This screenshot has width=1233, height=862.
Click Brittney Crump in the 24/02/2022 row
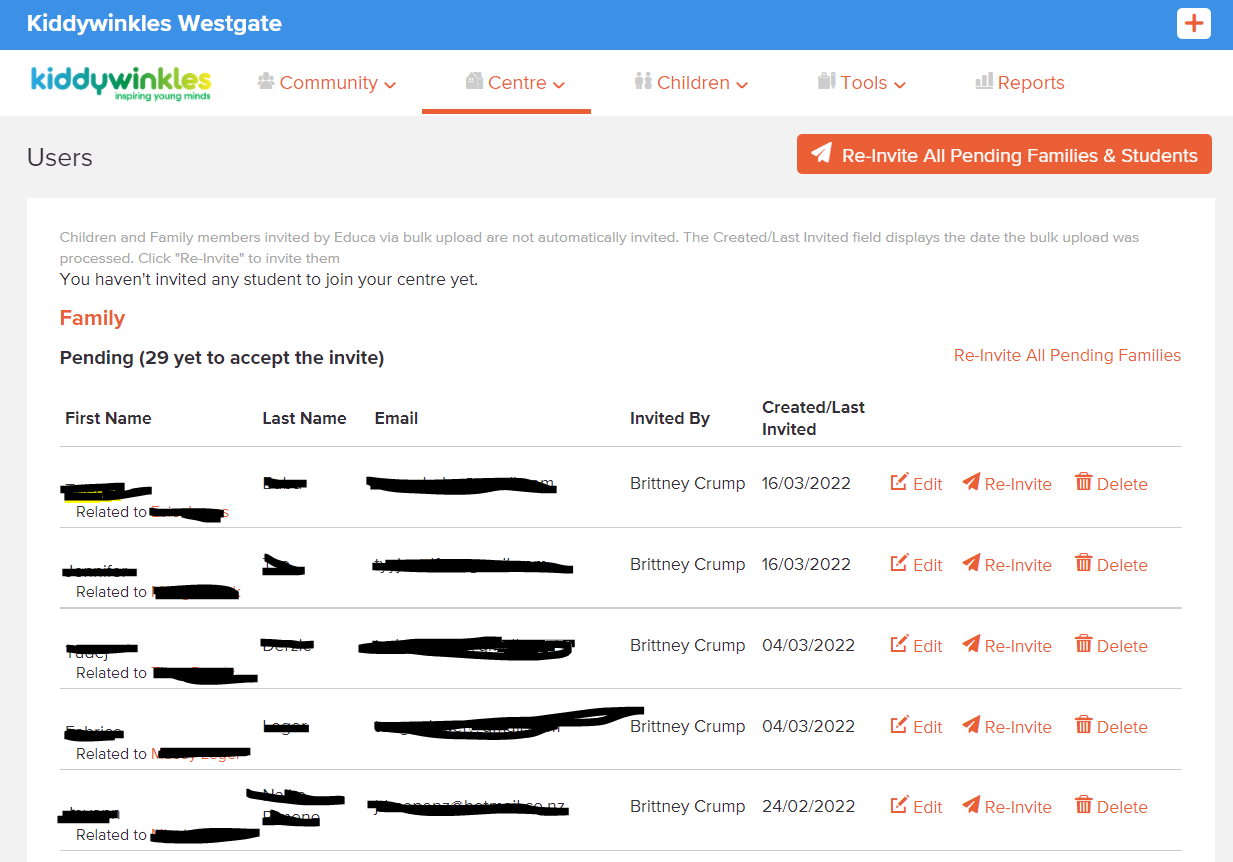688,806
